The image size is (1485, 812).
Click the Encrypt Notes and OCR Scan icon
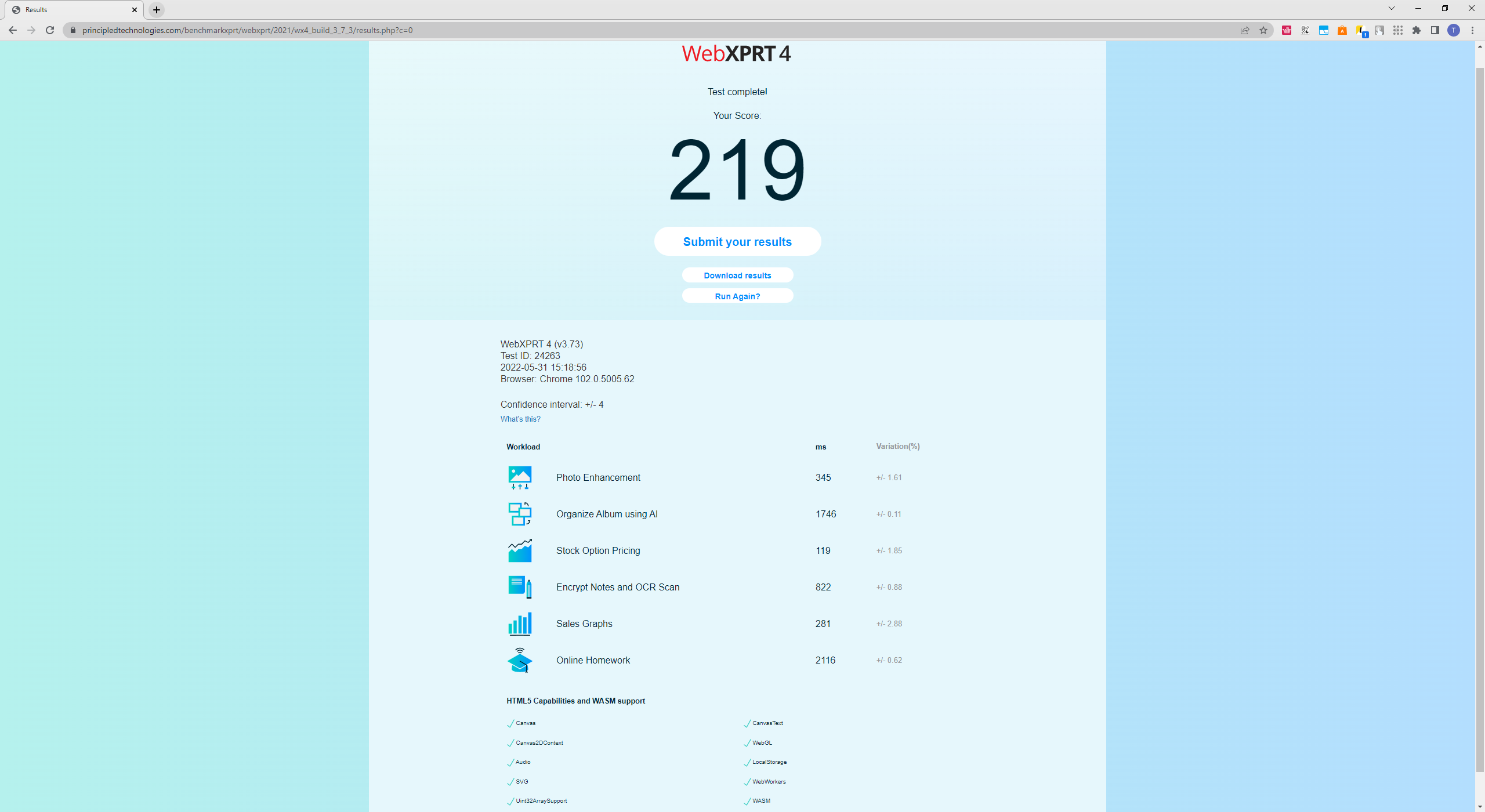tap(520, 587)
